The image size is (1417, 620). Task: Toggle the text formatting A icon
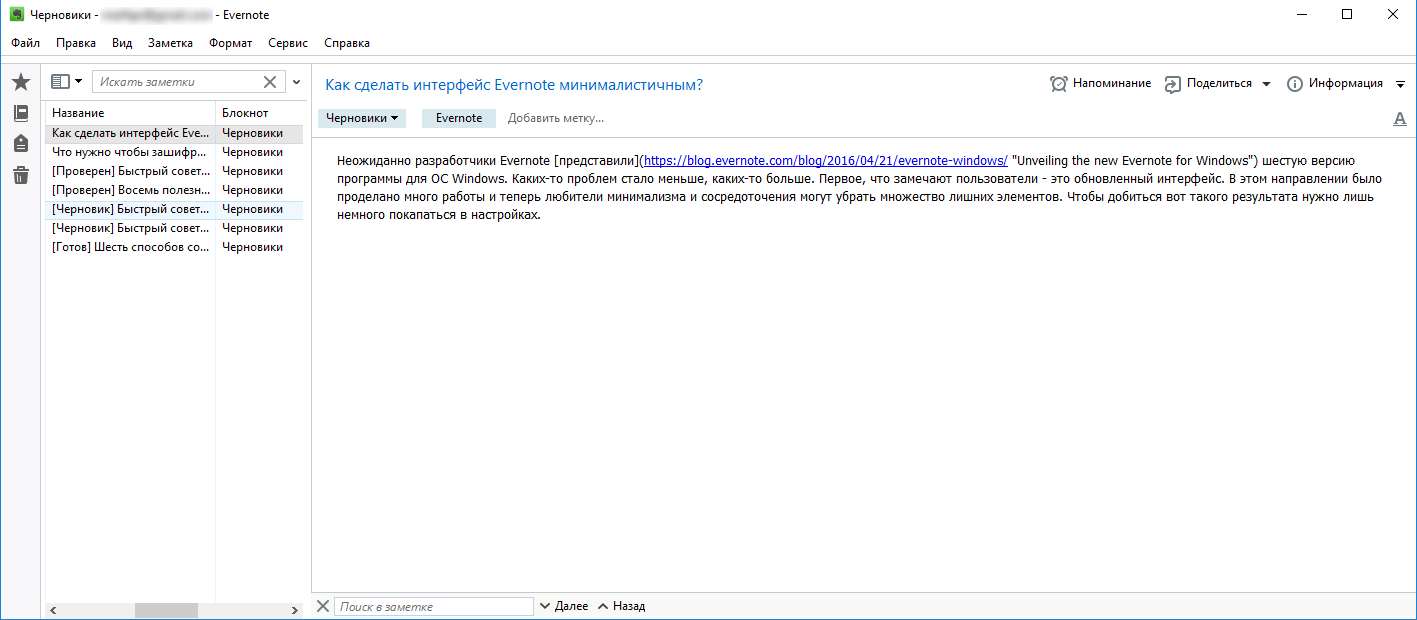coord(1400,119)
